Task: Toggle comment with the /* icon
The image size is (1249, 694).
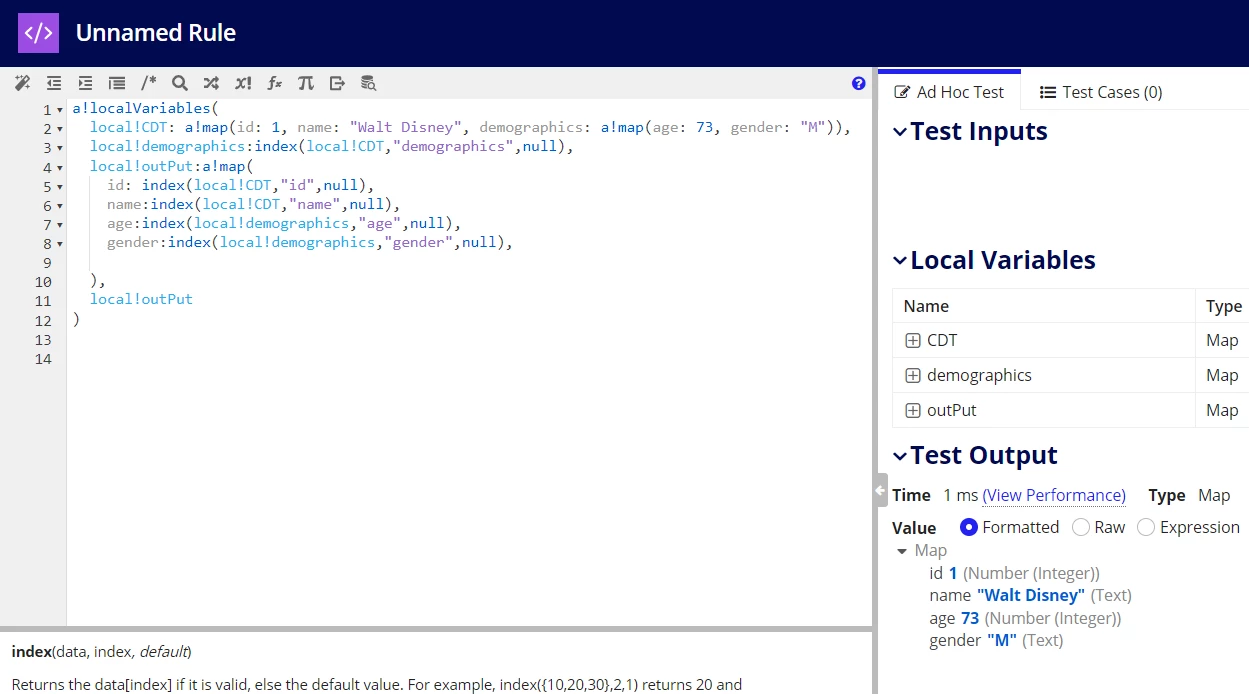Action: pyautogui.click(x=148, y=83)
